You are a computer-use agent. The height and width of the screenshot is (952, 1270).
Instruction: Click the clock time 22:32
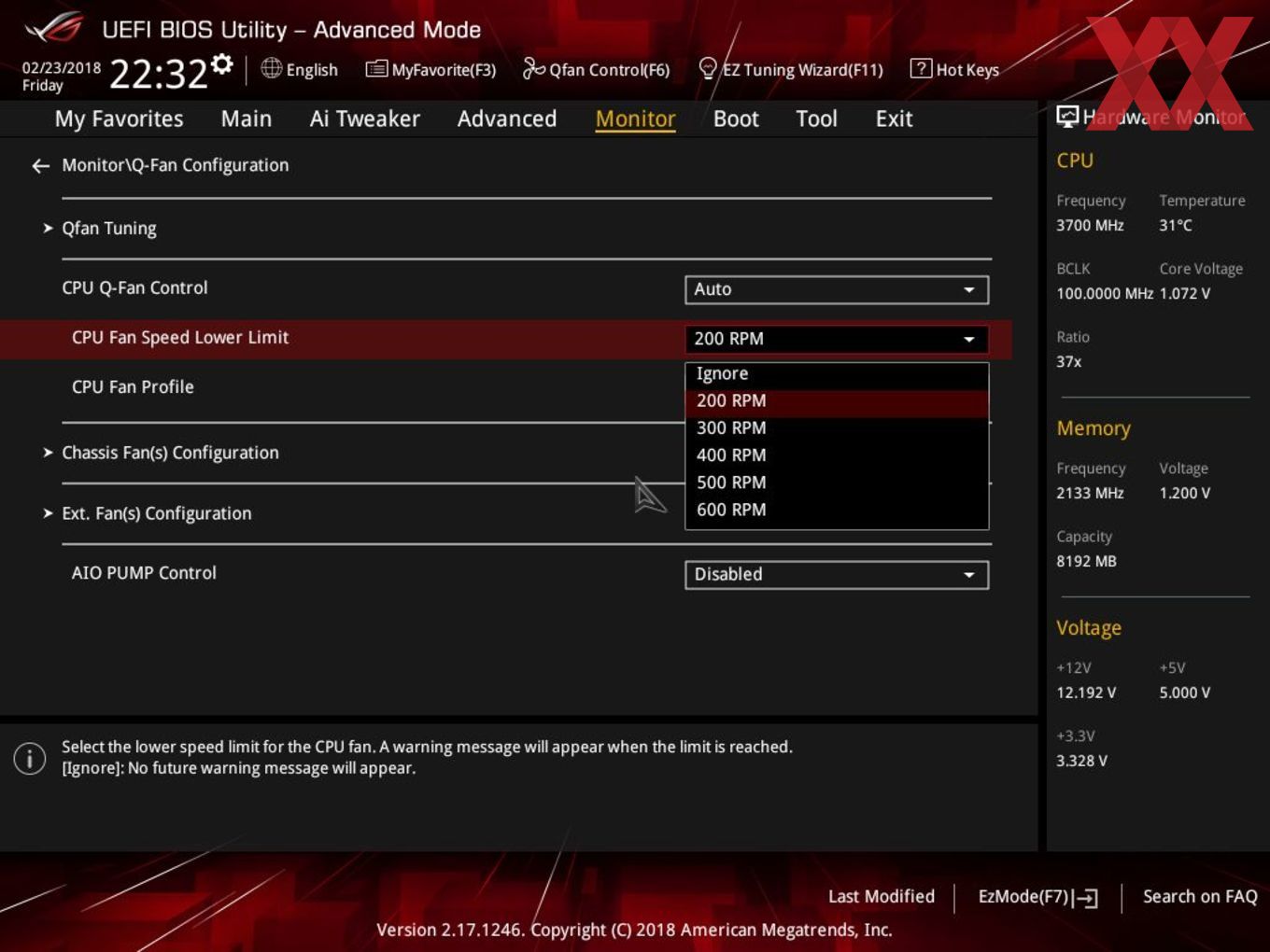tap(159, 73)
